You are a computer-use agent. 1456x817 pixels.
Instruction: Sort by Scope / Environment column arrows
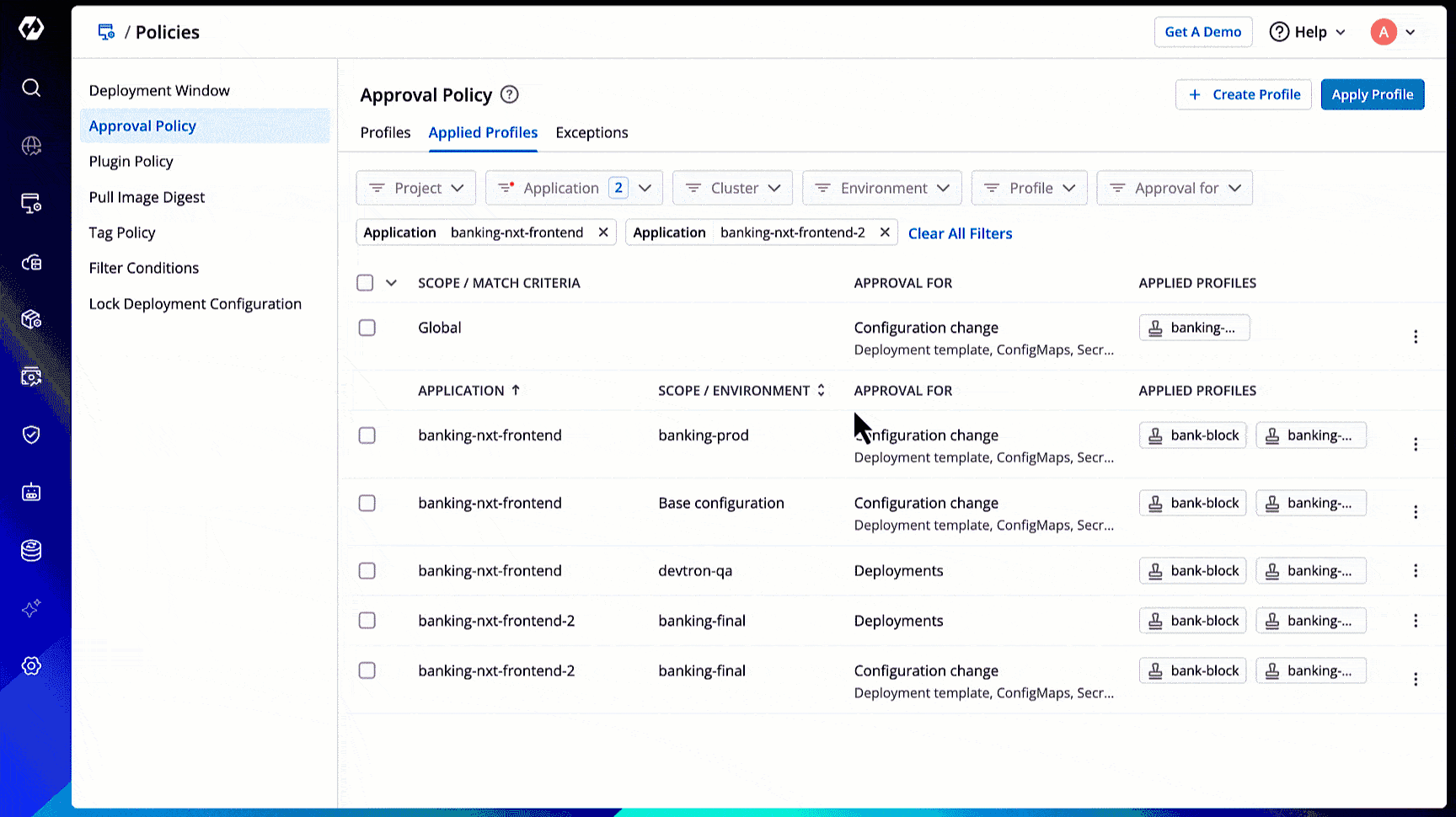point(821,391)
